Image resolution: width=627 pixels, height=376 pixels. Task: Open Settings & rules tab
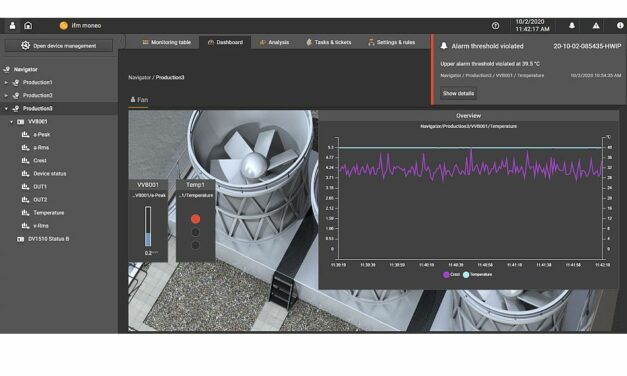[x=392, y=42]
